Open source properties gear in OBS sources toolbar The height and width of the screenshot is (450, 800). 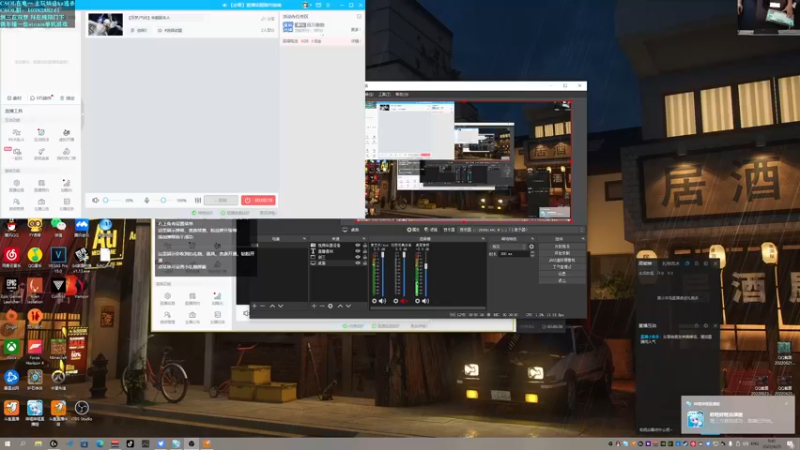[330, 306]
